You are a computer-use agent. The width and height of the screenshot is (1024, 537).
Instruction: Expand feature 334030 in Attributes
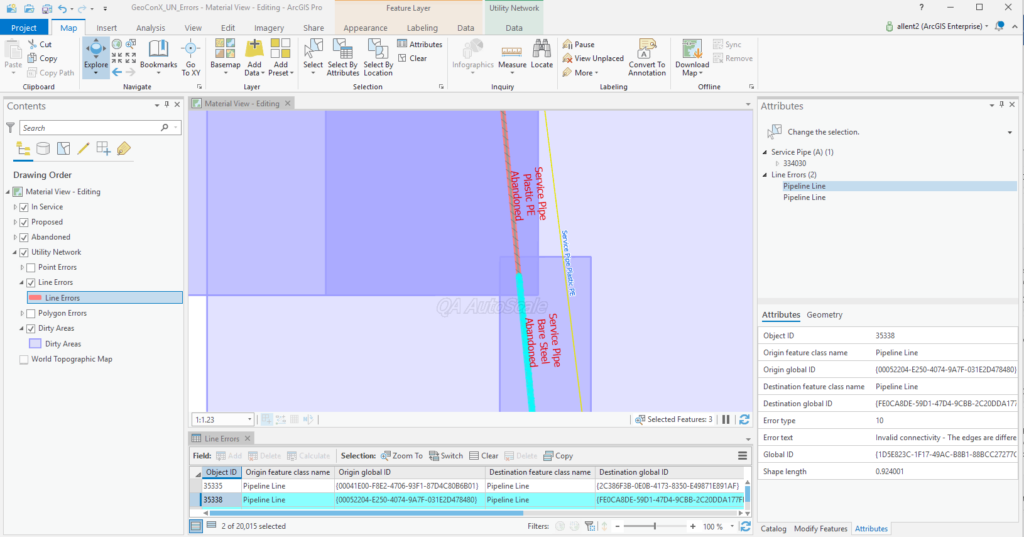pos(777,163)
